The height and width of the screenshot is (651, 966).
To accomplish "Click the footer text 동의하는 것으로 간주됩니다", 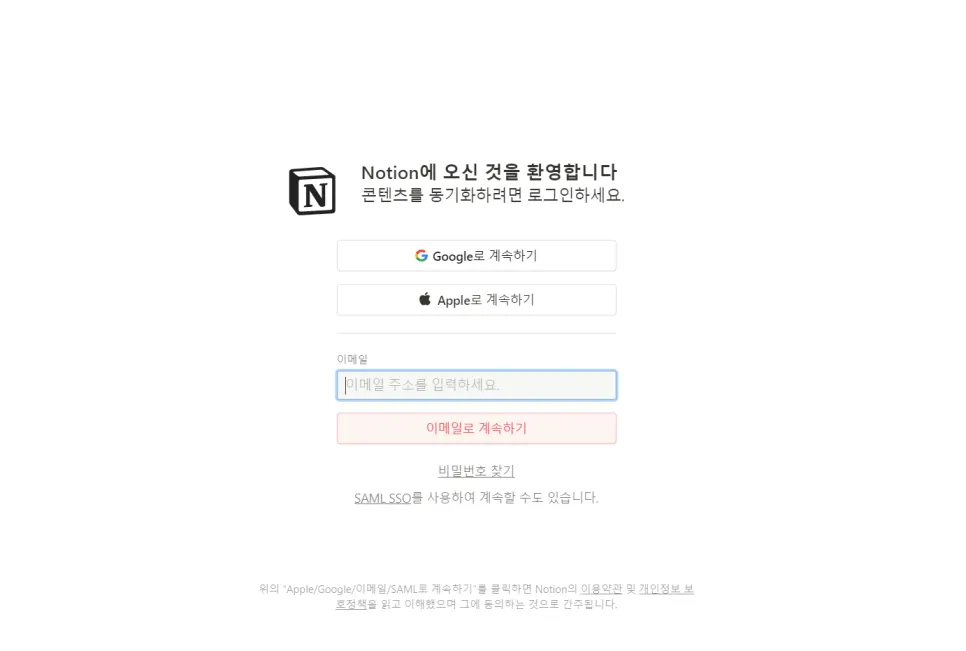I will pyautogui.click(x=550, y=604).
